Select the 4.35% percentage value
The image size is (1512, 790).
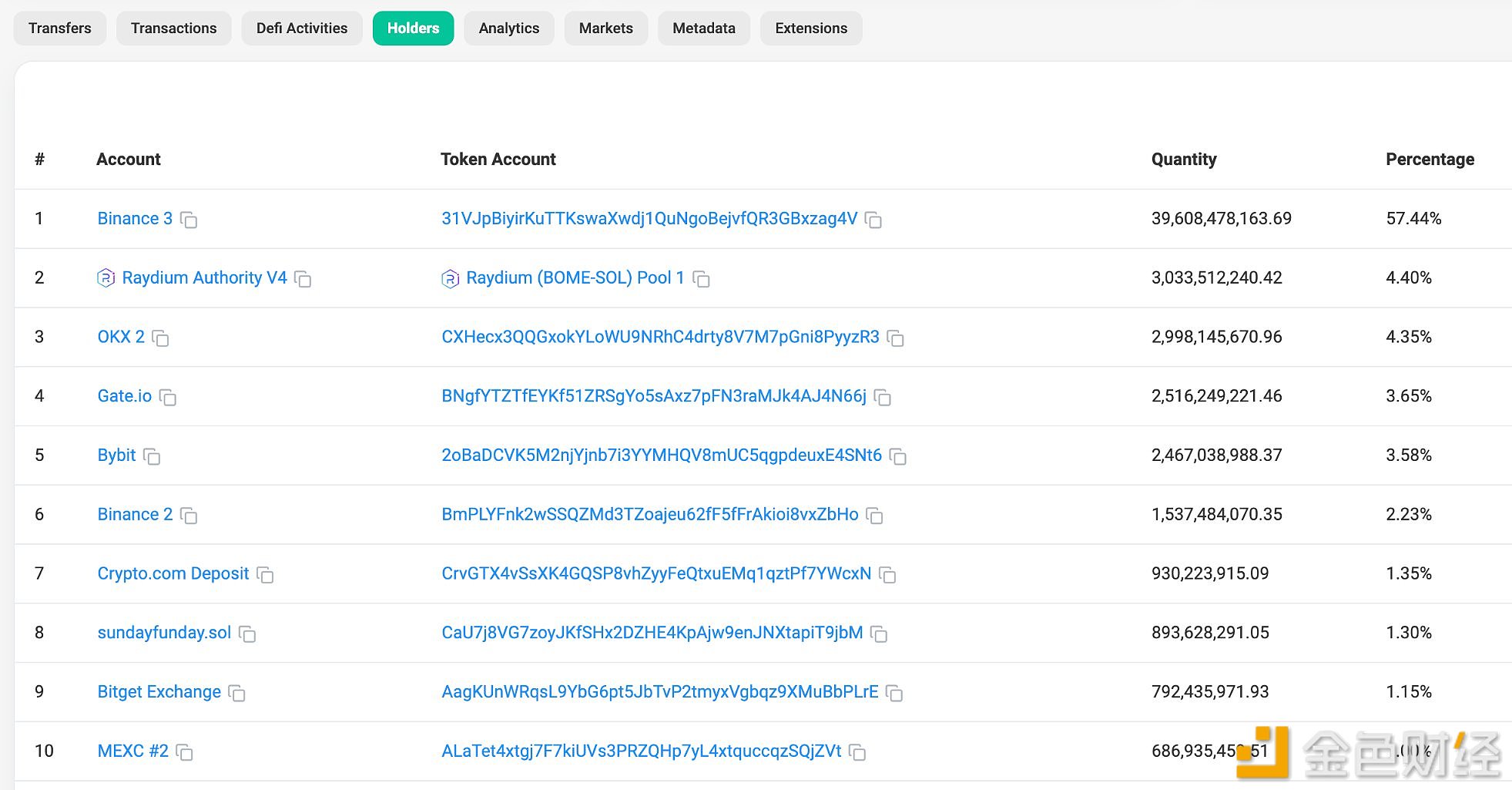pyautogui.click(x=1409, y=338)
